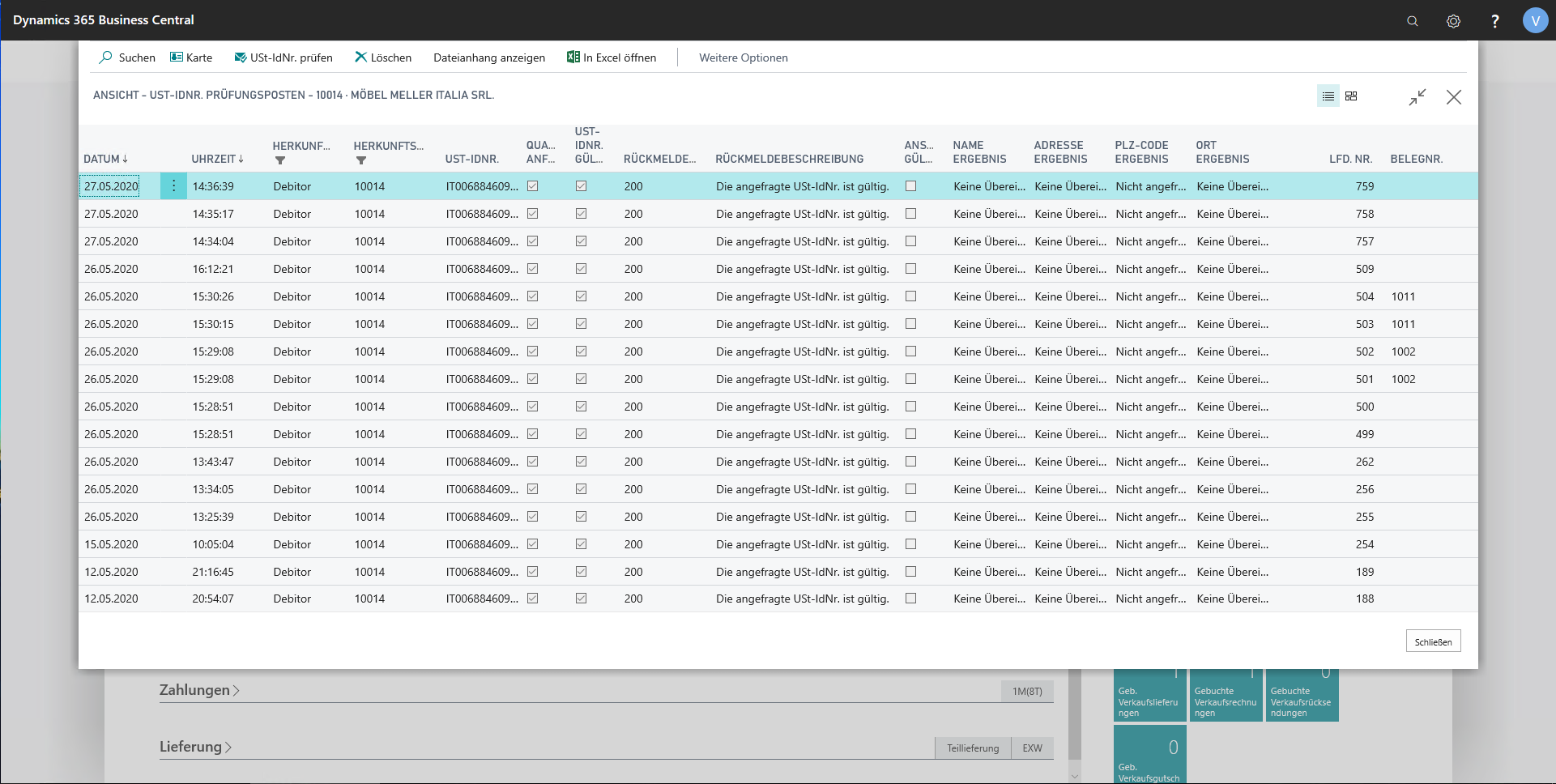Click the EXW value in Lieferung

1032,748
